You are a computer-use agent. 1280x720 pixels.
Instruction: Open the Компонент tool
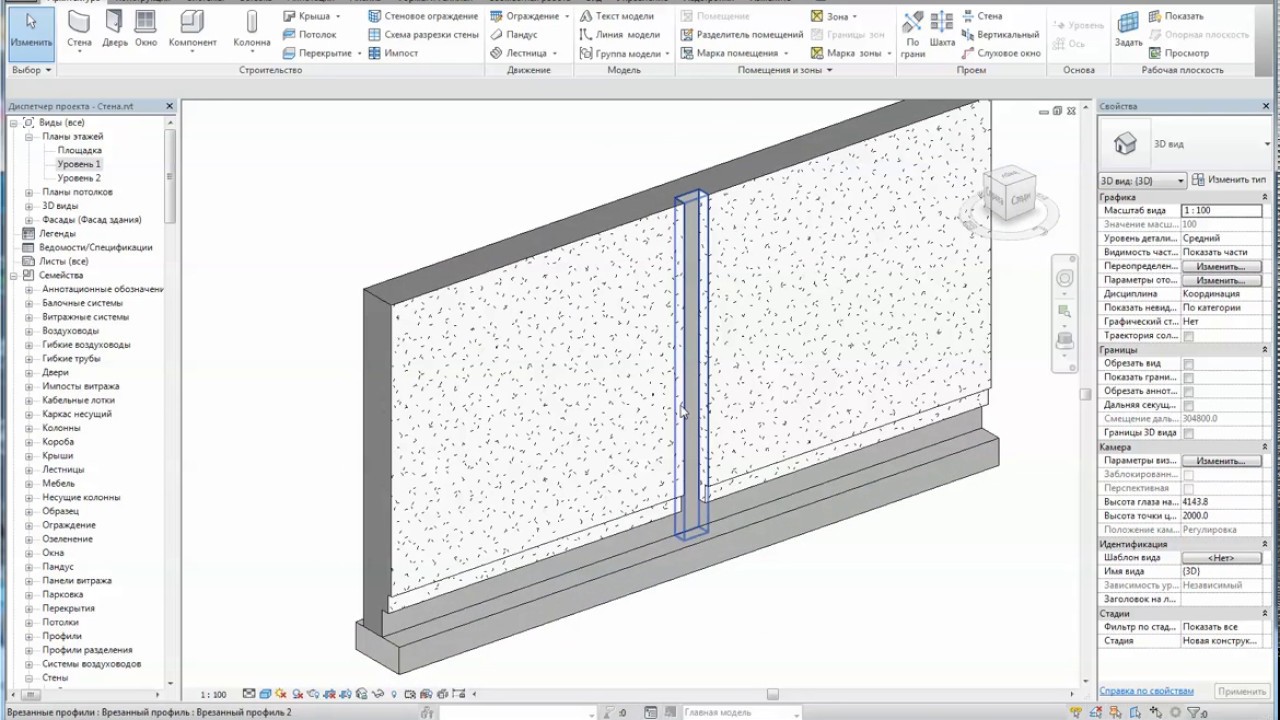point(192,32)
